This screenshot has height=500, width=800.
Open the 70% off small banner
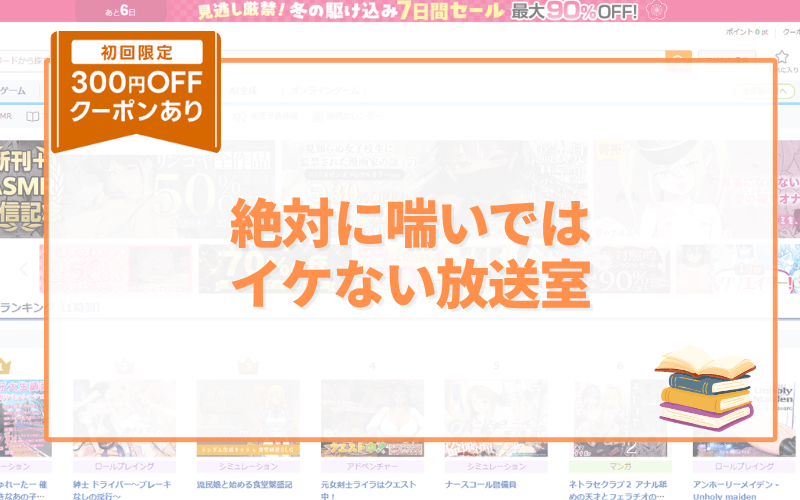[x=276, y=269]
